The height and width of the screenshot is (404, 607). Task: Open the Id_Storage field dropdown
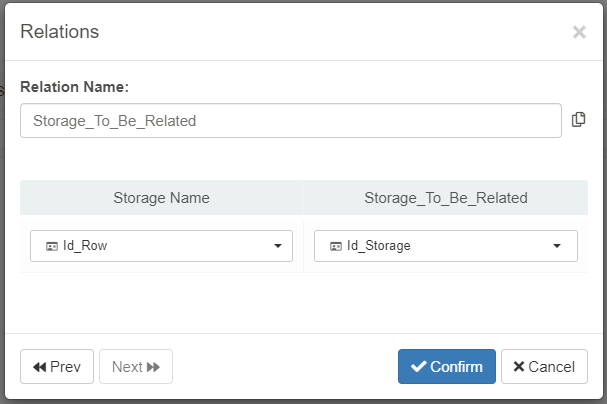click(445, 246)
